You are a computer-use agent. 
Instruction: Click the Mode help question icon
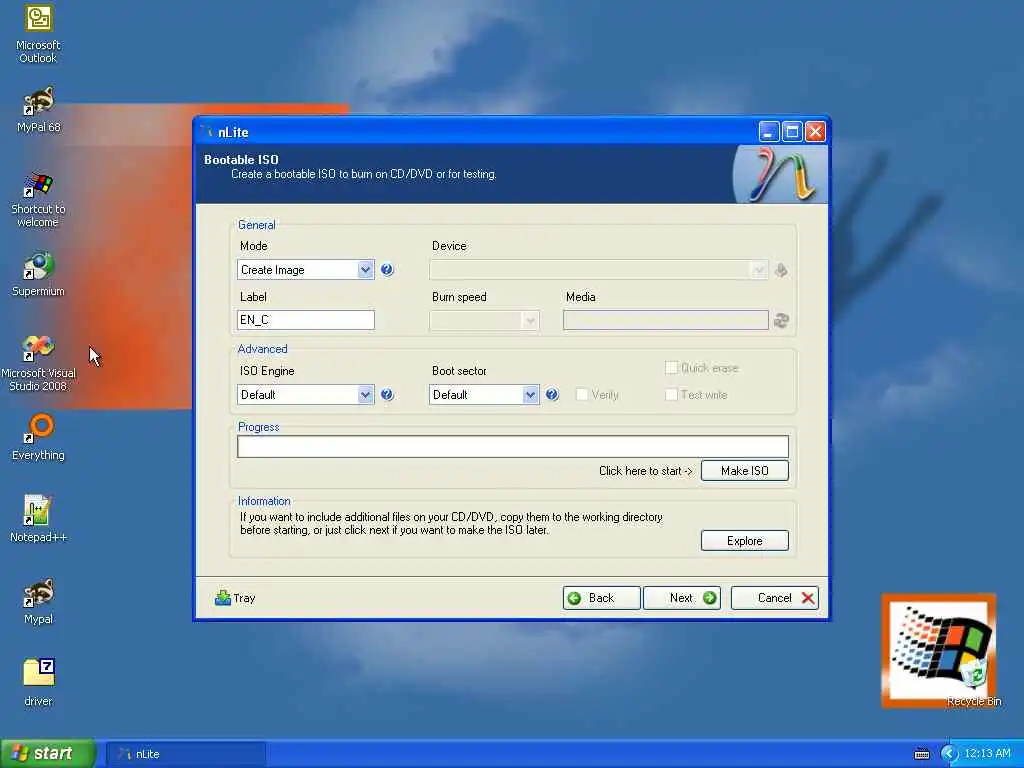pyautogui.click(x=387, y=270)
